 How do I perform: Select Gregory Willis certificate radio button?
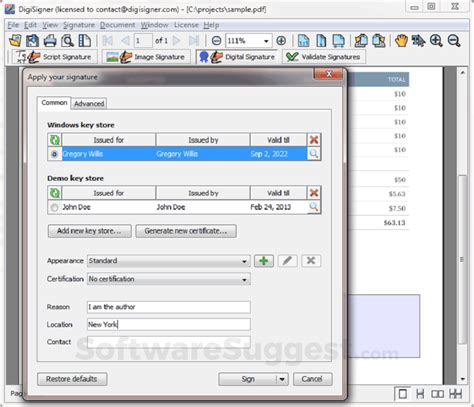pos(54,154)
